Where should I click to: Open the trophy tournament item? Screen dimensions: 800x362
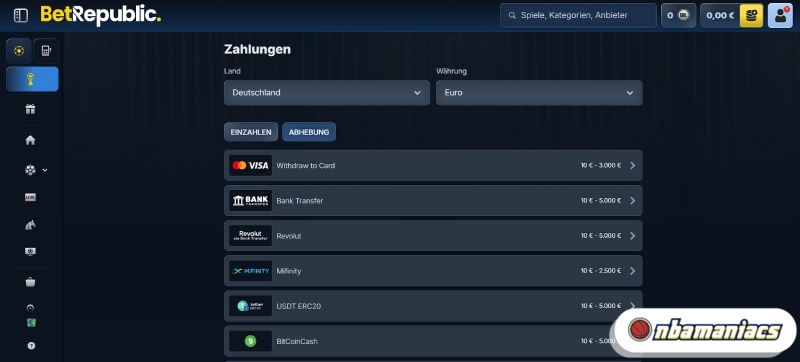click(32, 79)
